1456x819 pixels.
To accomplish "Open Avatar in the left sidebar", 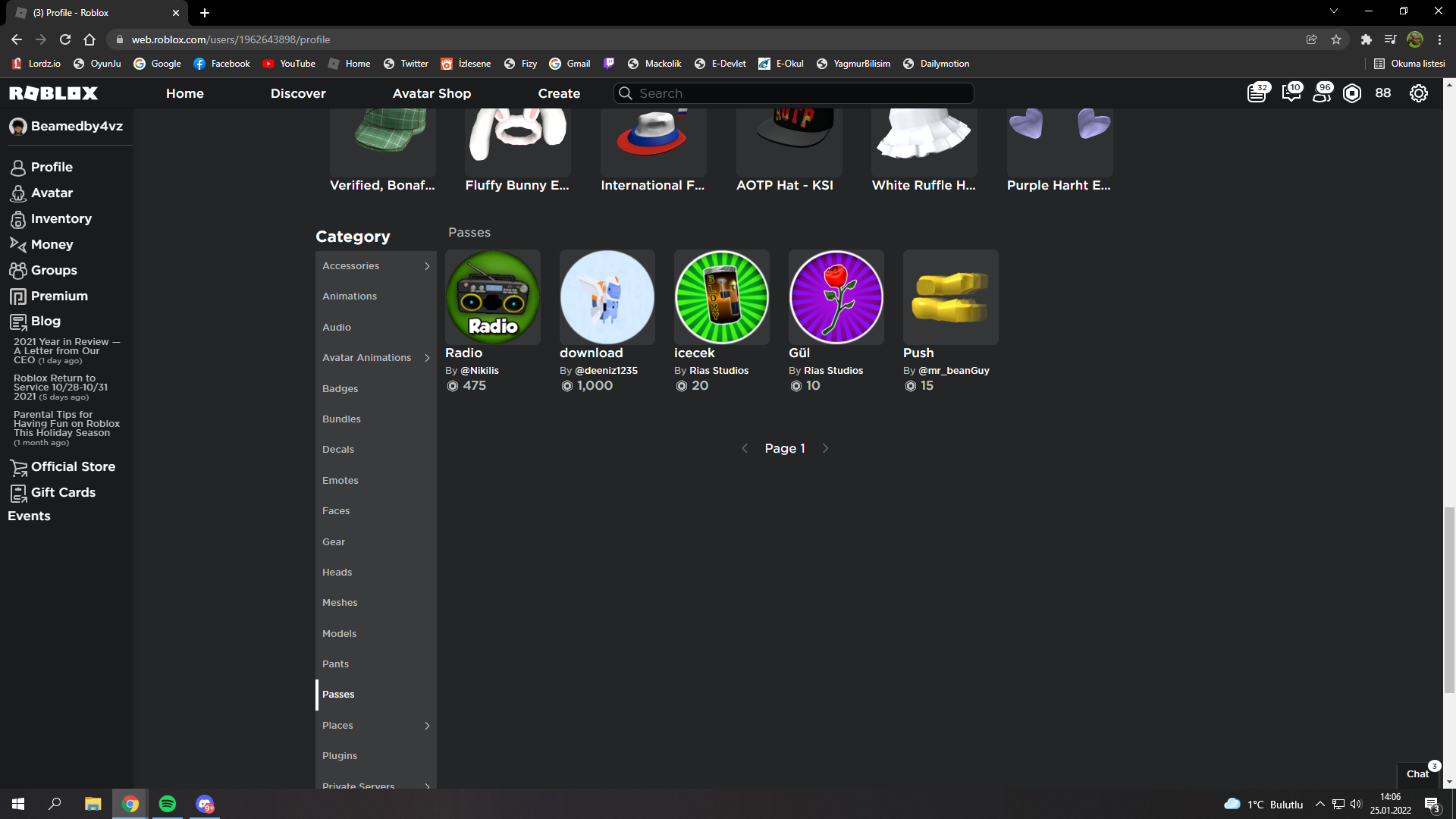I will click(52, 193).
